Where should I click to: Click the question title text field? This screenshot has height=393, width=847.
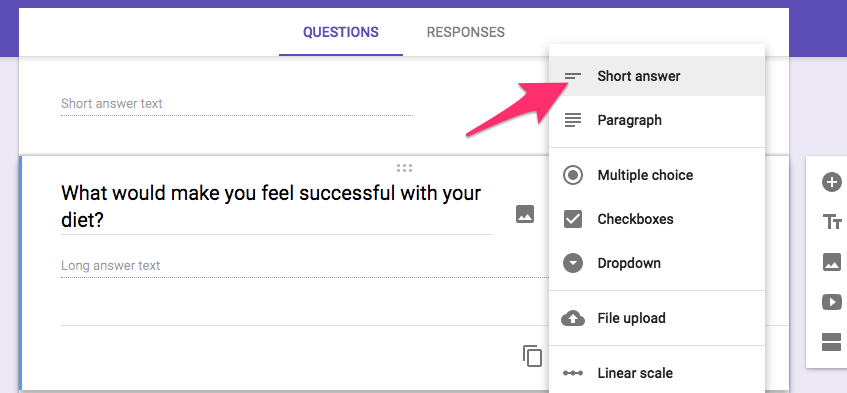pos(277,207)
